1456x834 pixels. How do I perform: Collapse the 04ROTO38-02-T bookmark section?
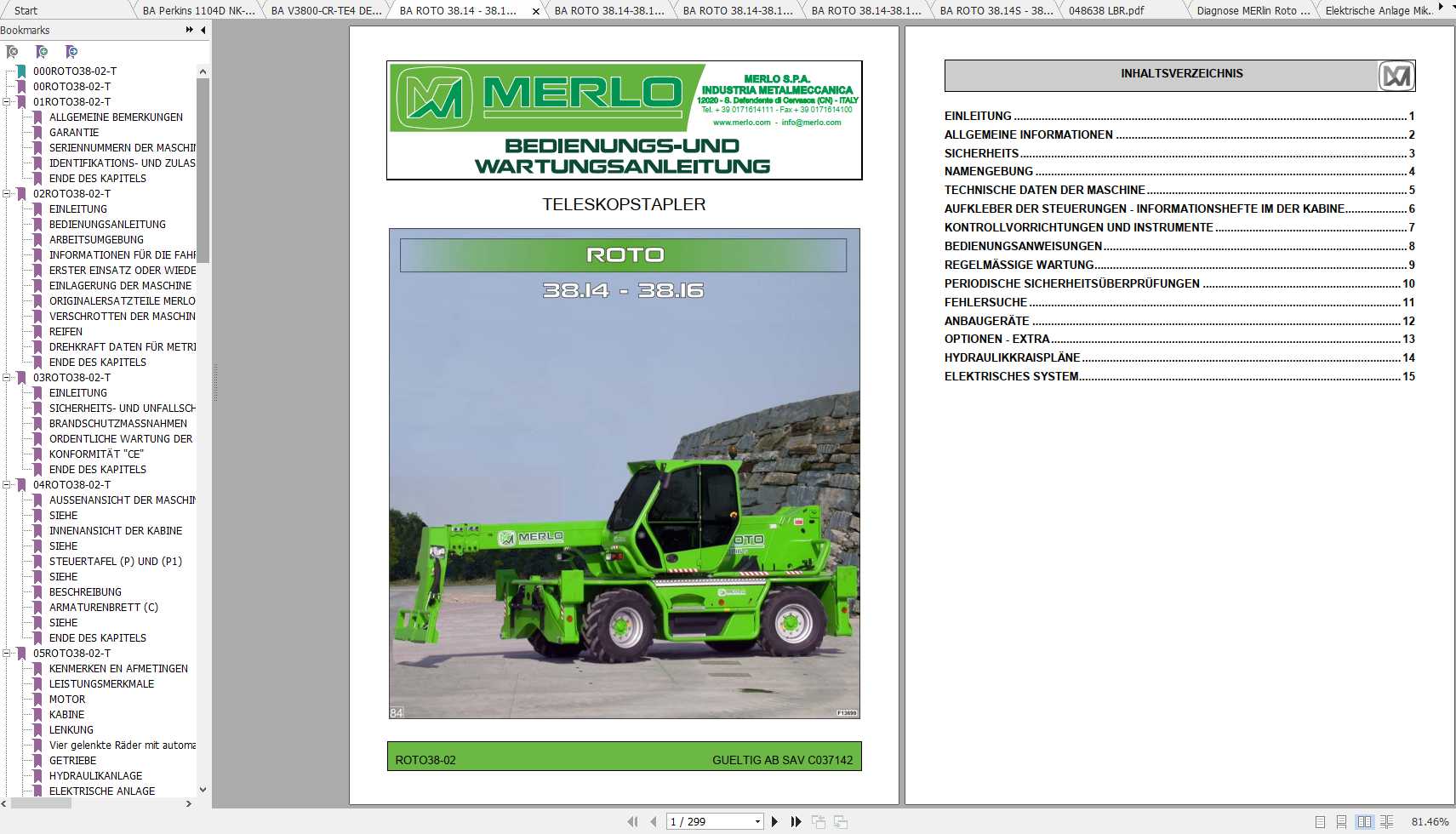click(7, 484)
